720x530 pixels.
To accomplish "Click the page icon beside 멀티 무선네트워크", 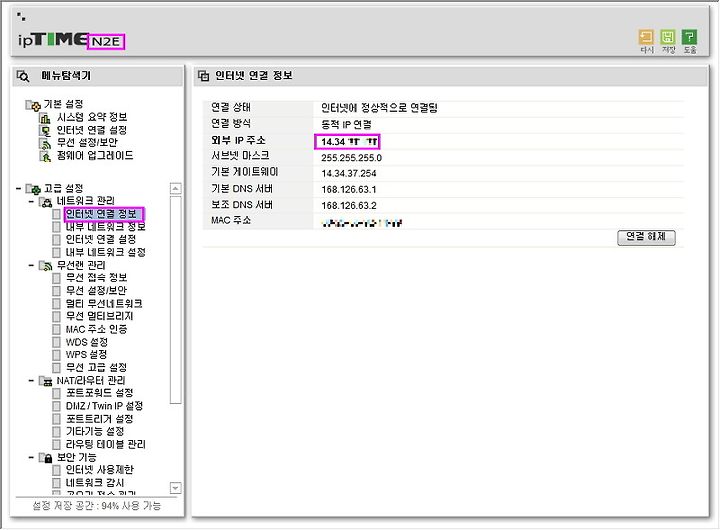I will (x=56, y=304).
